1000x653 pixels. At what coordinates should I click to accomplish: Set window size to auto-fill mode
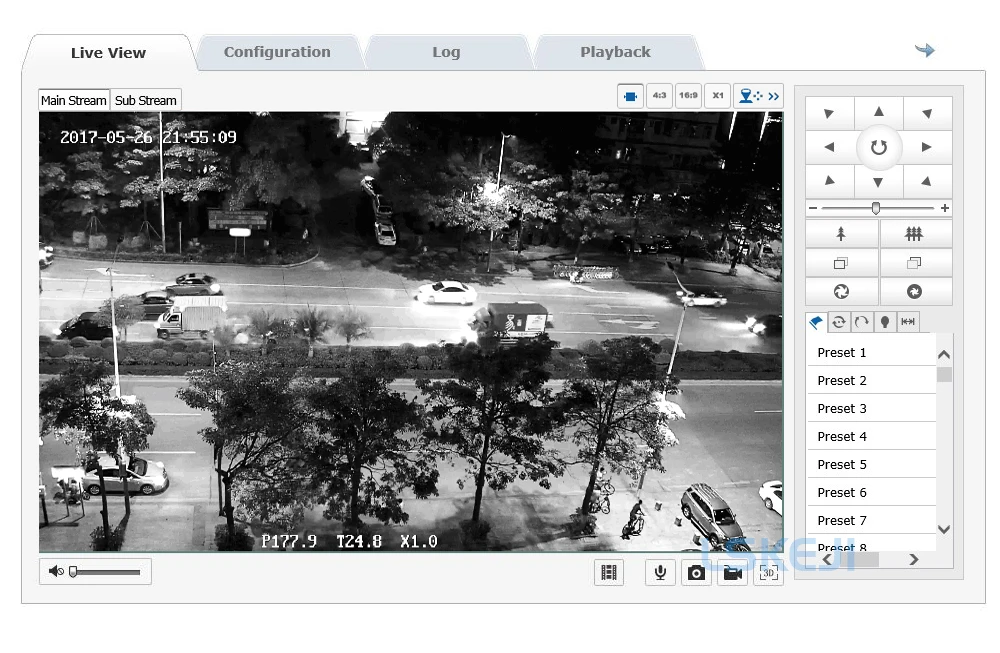click(630, 96)
